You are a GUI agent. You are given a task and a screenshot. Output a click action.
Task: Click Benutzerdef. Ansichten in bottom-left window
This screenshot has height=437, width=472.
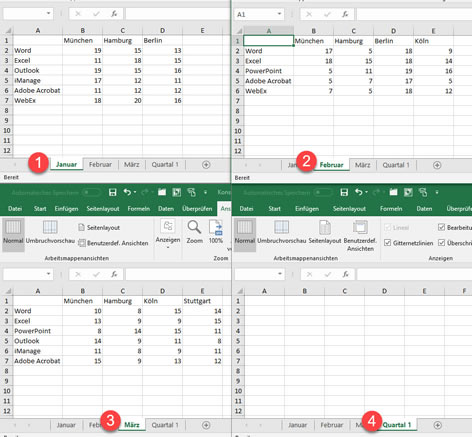tap(113, 243)
